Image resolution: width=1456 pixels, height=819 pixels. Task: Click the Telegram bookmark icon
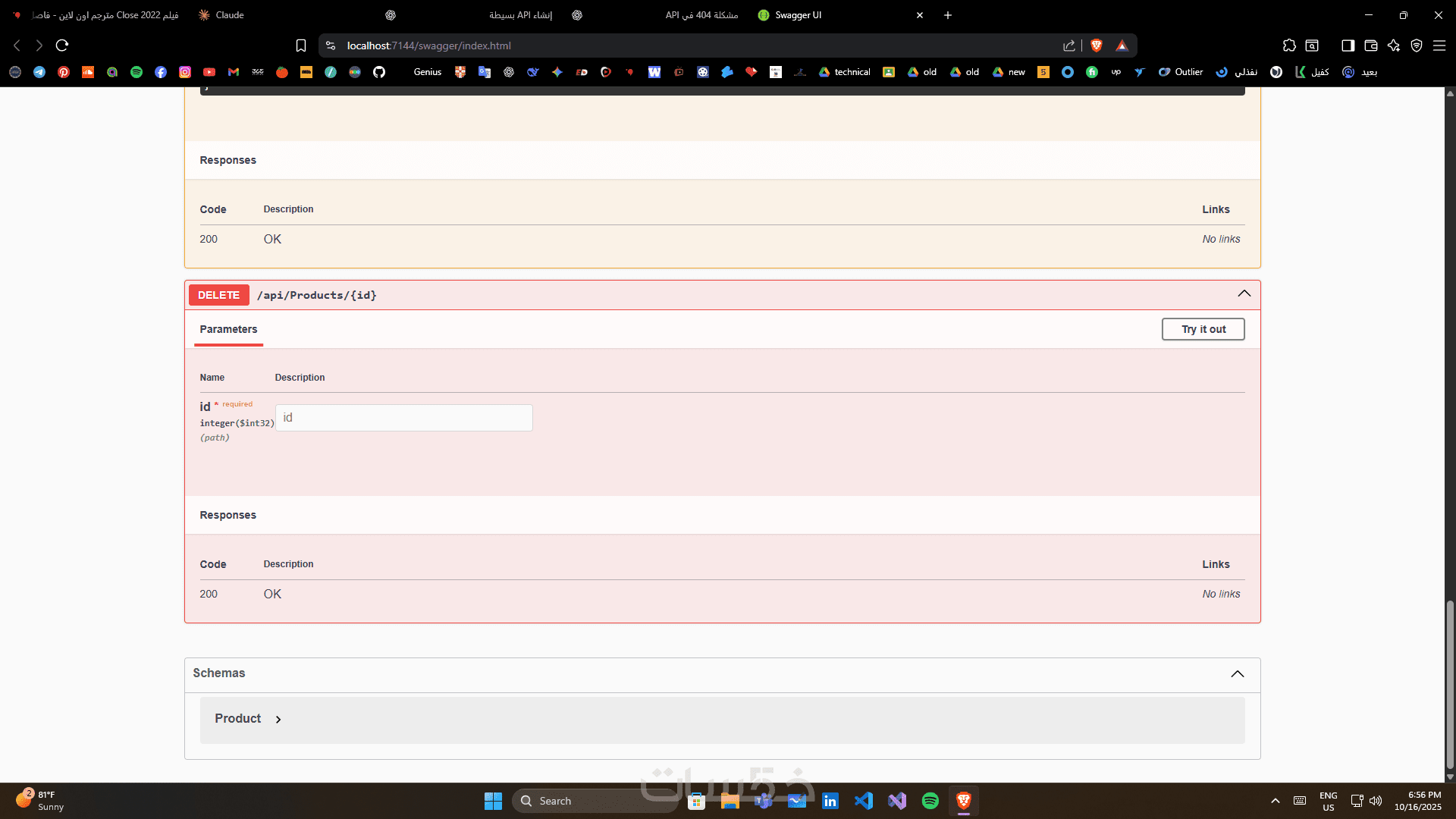39,72
